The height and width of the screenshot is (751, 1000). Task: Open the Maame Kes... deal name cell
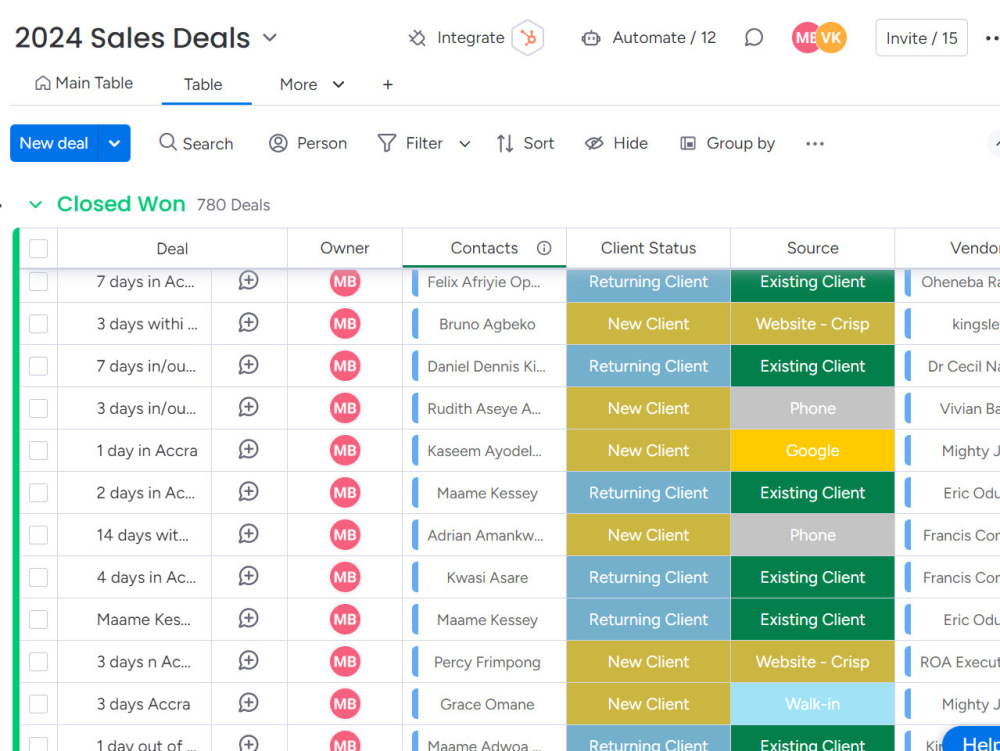coord(143,620)
